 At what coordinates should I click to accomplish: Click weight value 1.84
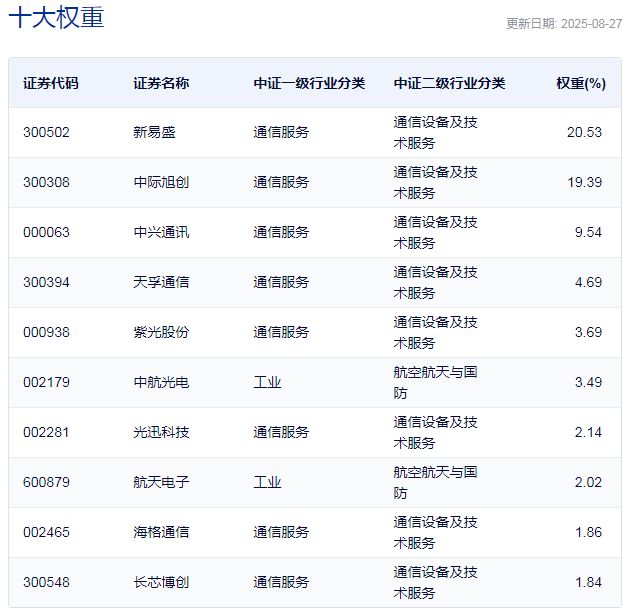[588, 582]
